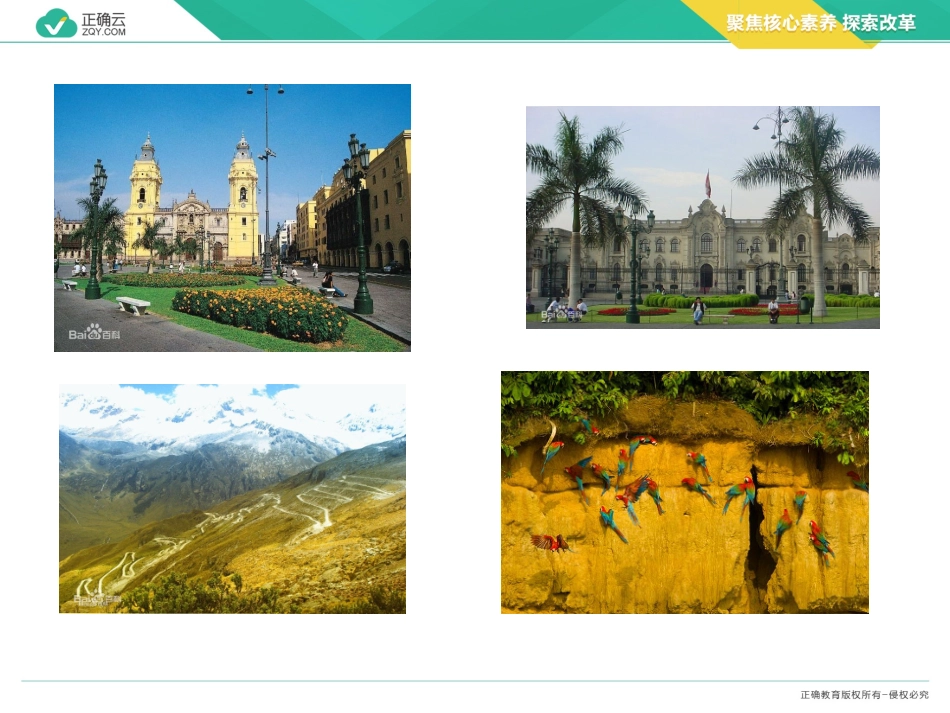Viewport: 950px width, 713px height.
Task: Click the orange flower bed in plaza photo
Action: pyautogui.click(x=260, y=312)
